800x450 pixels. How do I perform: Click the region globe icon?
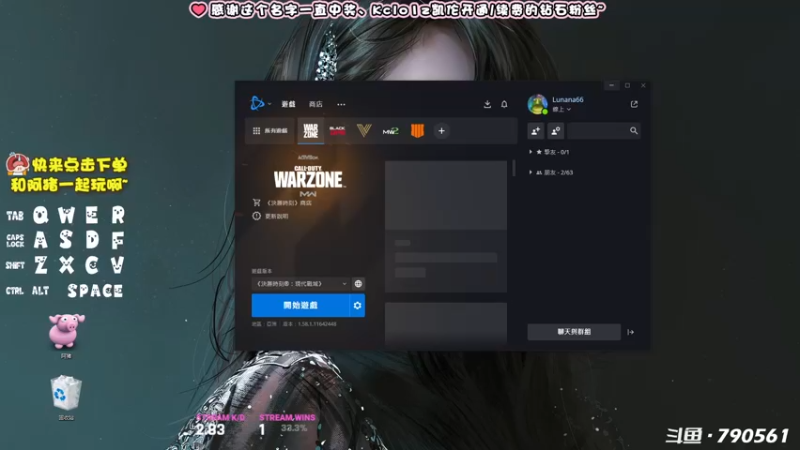click(x=358, y=284)
